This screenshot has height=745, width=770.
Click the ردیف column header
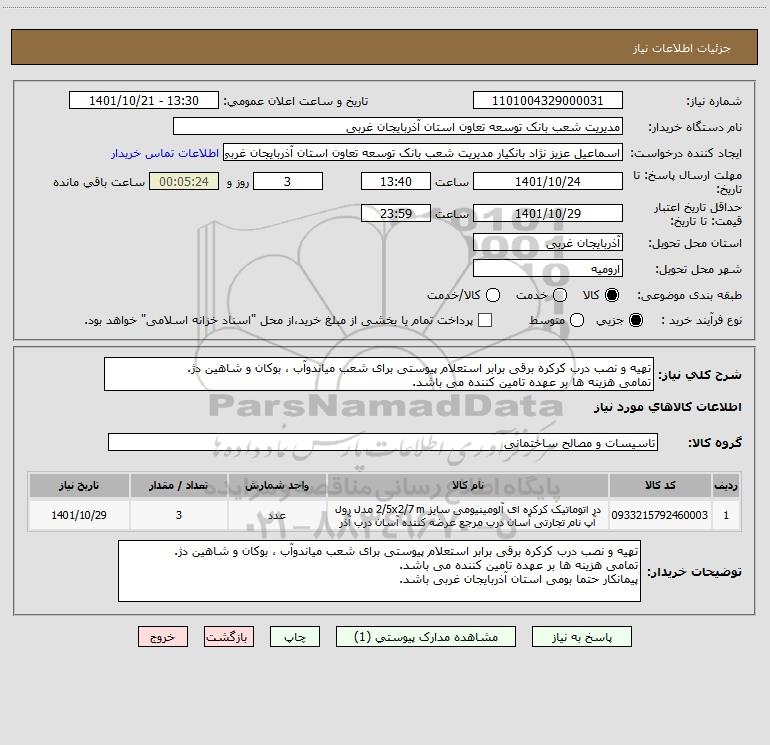coord(726,485)
